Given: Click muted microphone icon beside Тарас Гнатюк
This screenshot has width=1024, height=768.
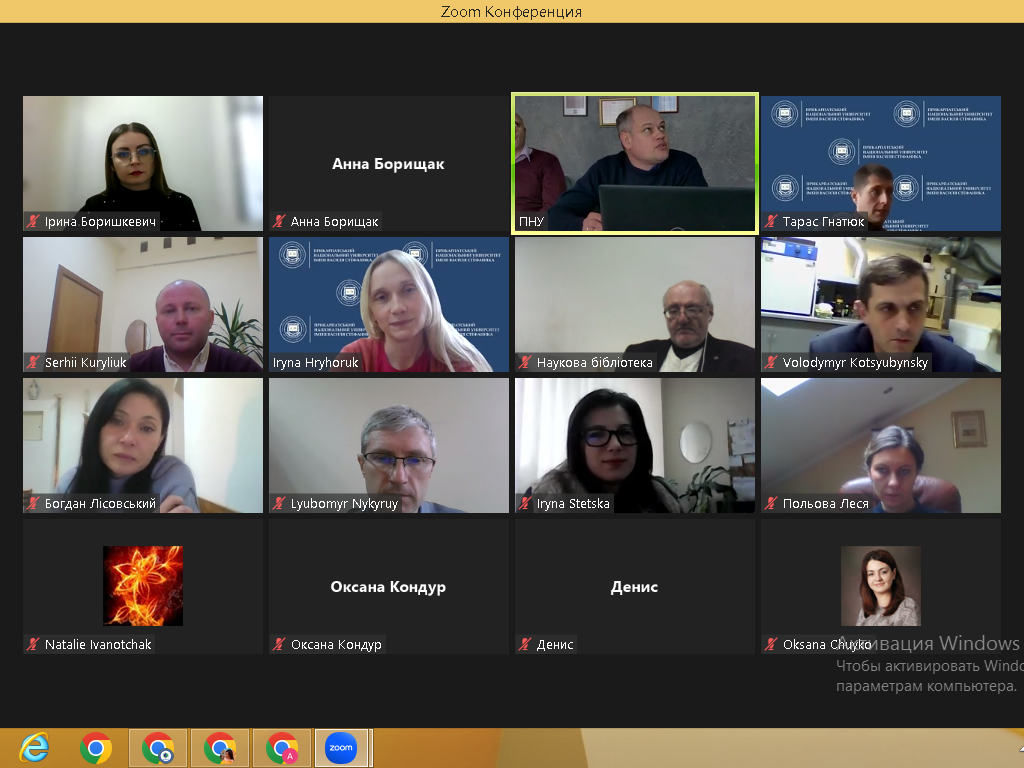Looking at the screenshot, I should point(770,222).
